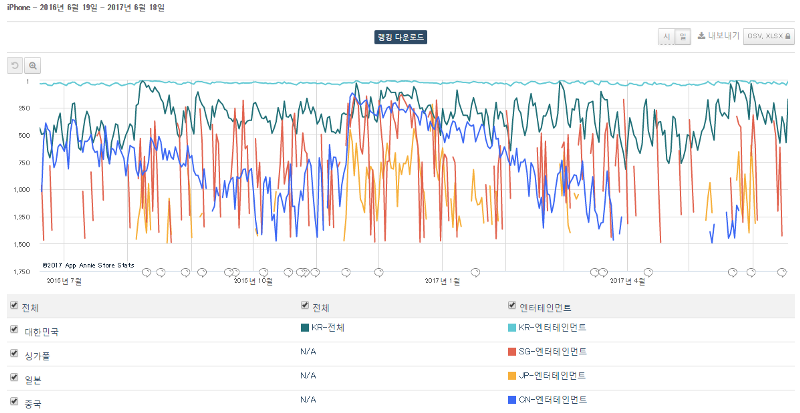Image resolution: width=800 pixels, height=413 pixels.
Task: Click the N/A cell in the 중국 row
Action: click(x=308, y=400)
